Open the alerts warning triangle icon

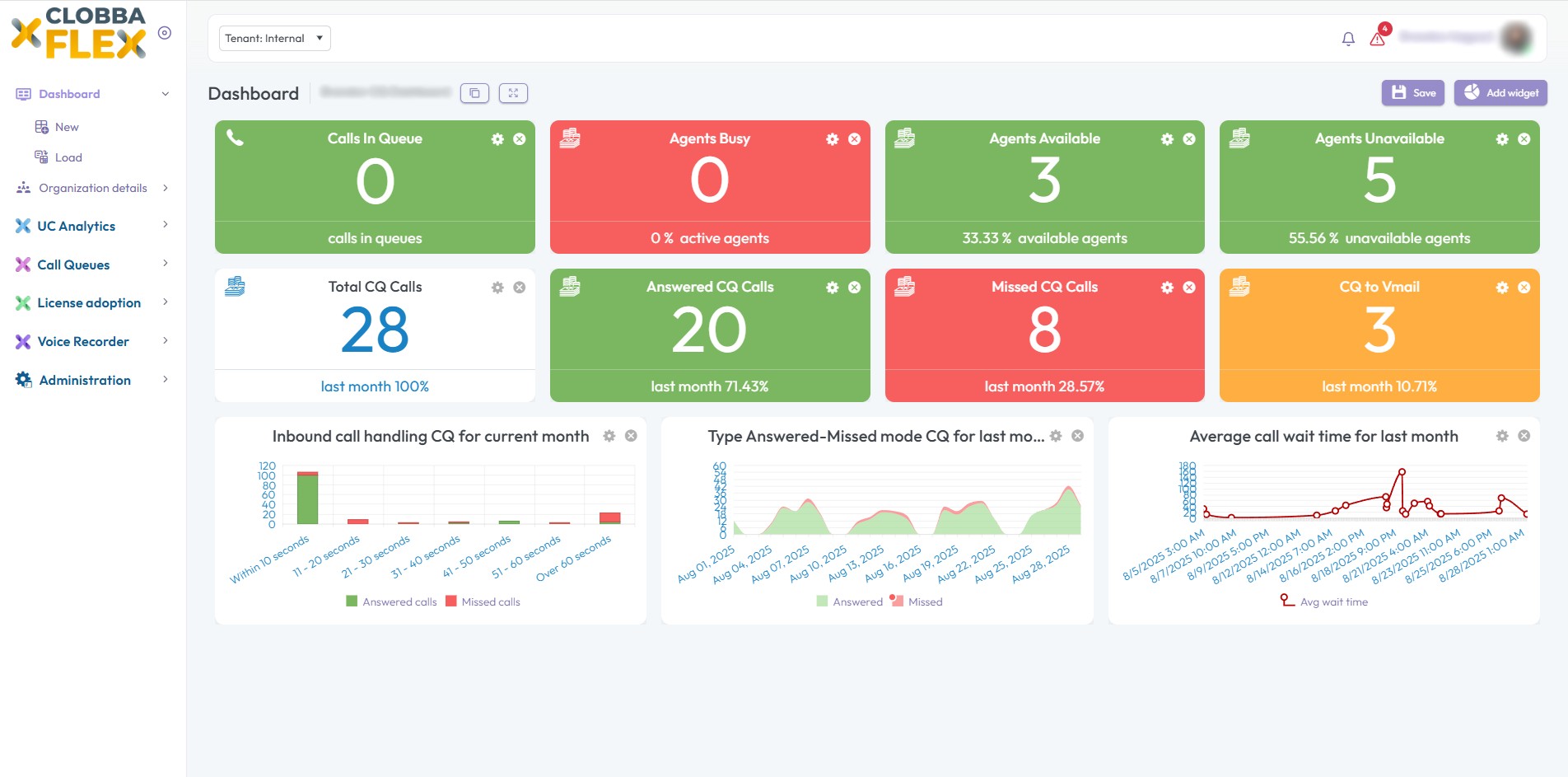pyautogui.click(x=1377, y=39)
